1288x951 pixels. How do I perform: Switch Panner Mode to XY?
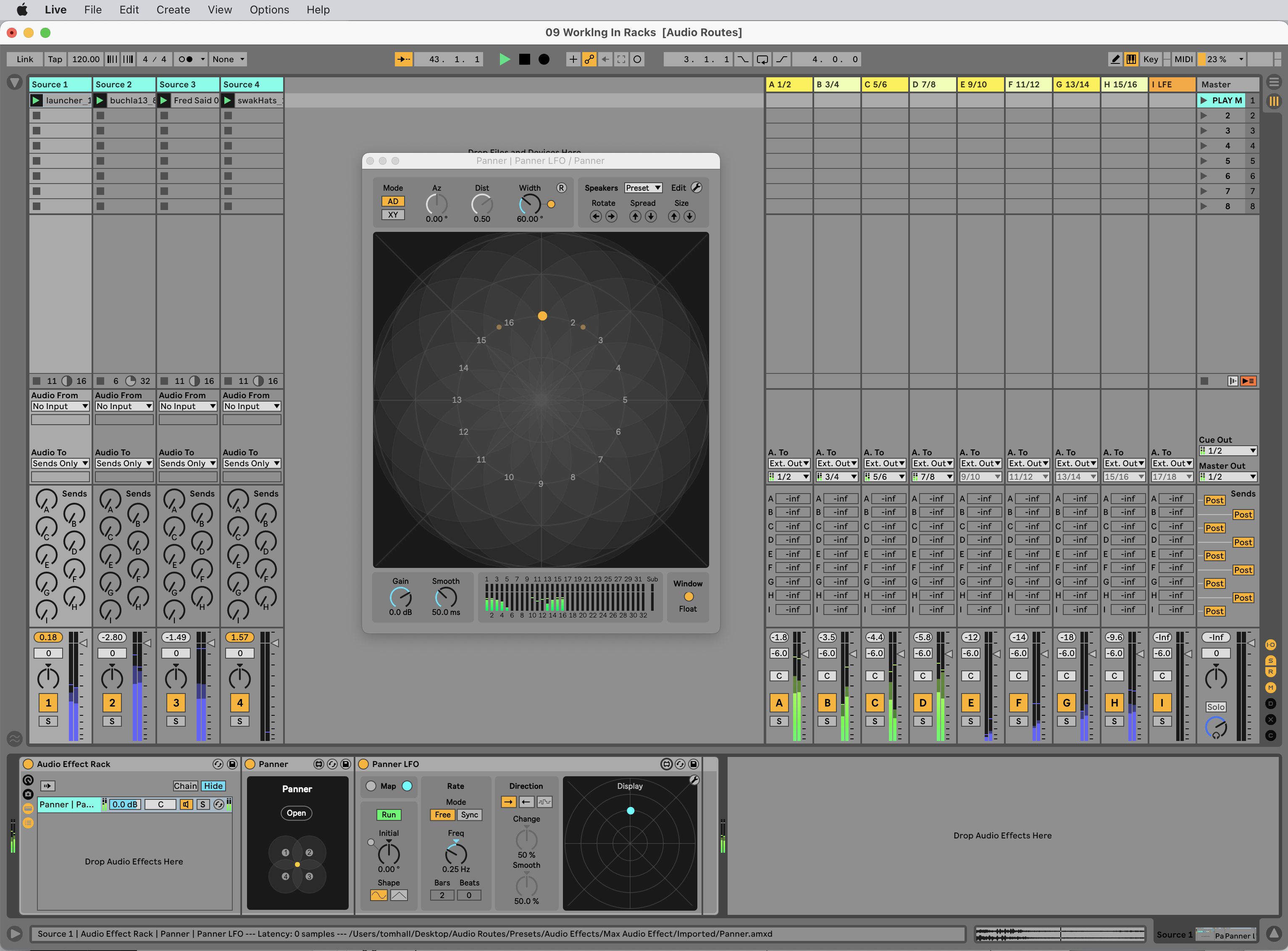393,215
